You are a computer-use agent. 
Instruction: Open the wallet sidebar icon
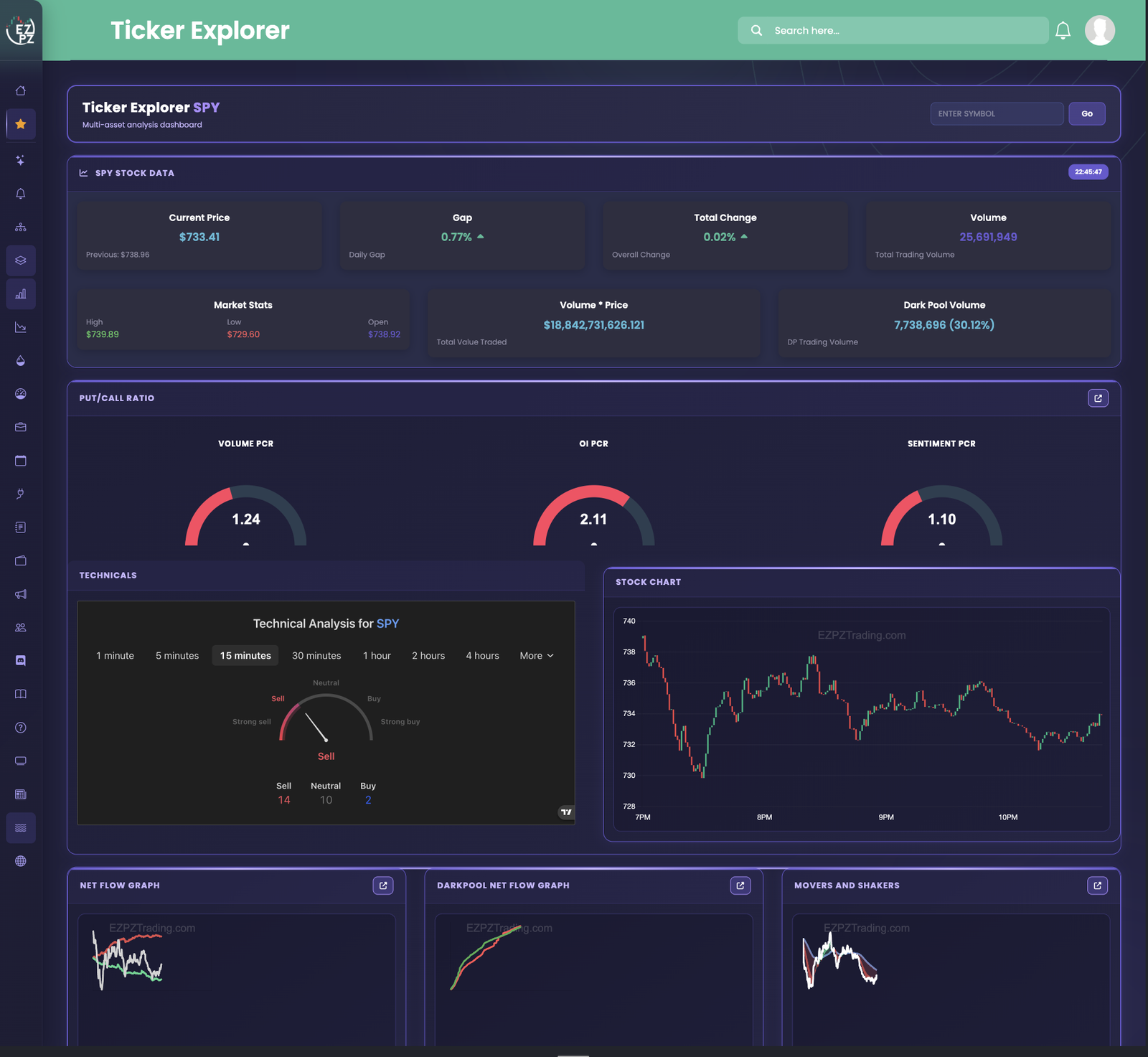click(x=21, y=560)
